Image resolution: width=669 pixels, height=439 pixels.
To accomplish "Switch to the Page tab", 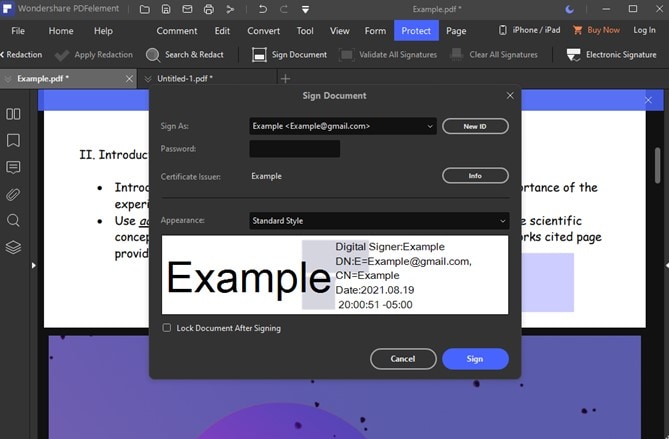I will 456,31.
